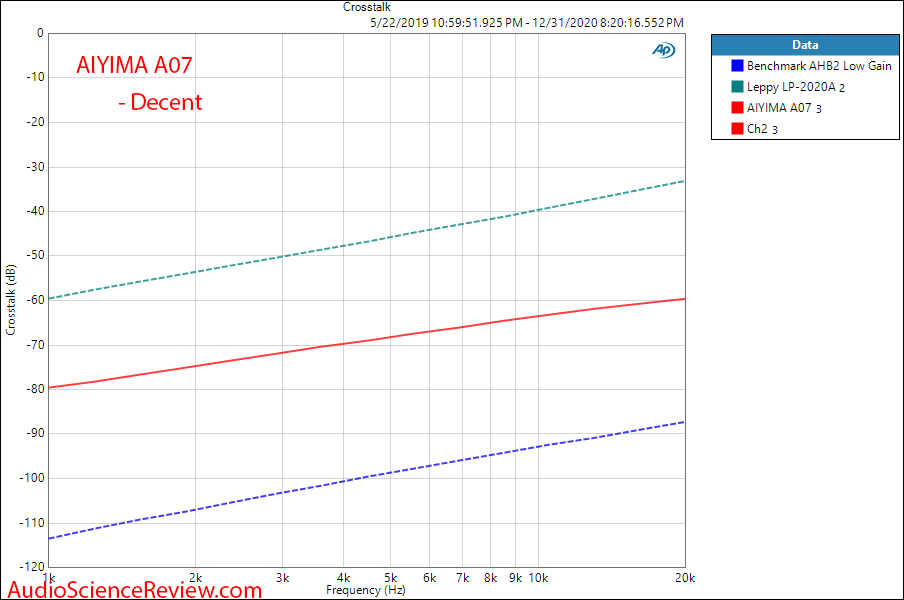The image size is (904, 600).
Task: Click the '8k' frequency tick label
Action: point(491,578)
